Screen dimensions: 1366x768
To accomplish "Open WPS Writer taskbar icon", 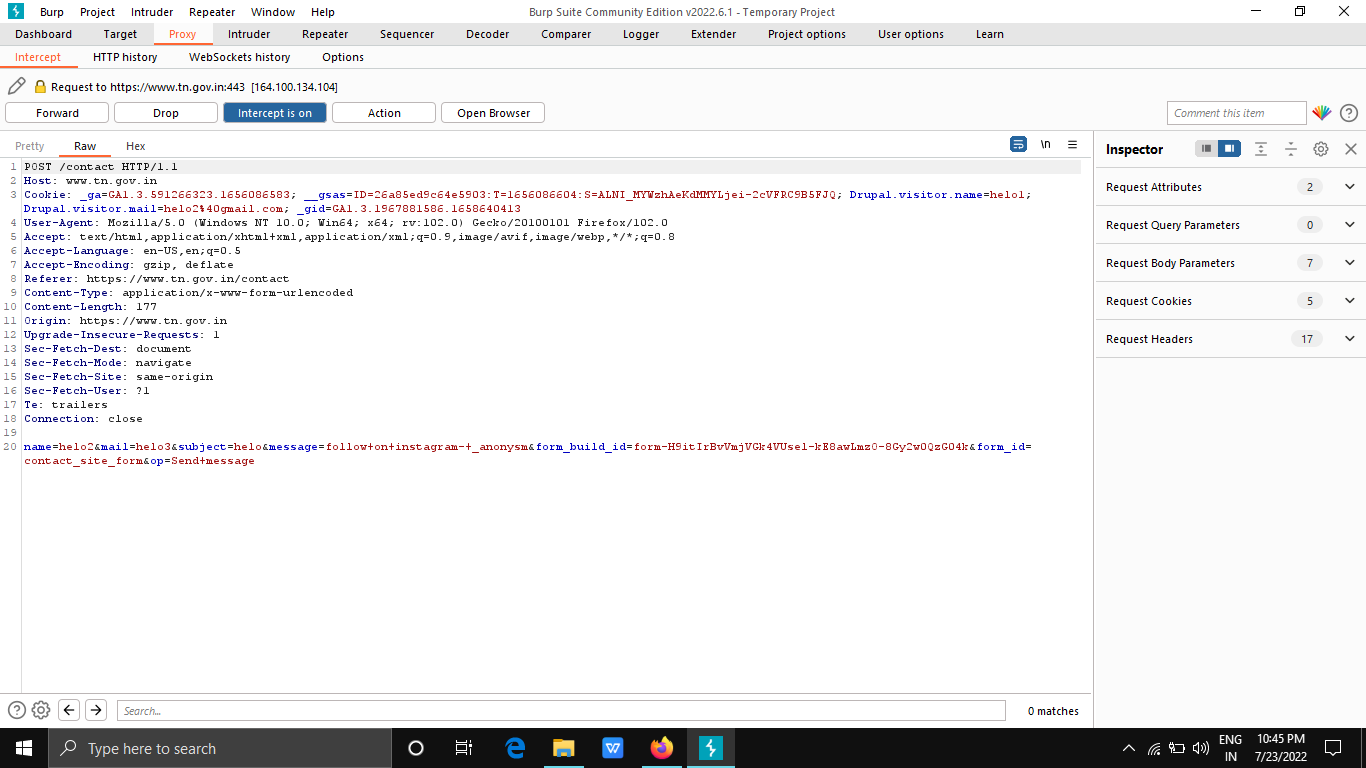I will (613, 748).
